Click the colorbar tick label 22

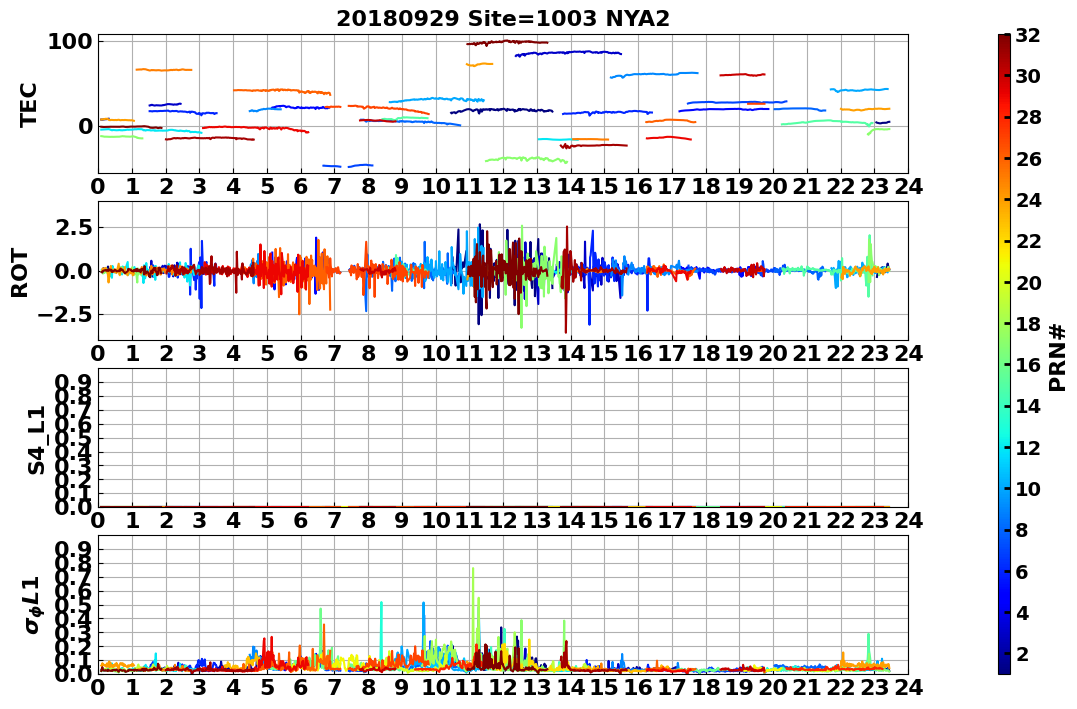tap(1028, 241)
